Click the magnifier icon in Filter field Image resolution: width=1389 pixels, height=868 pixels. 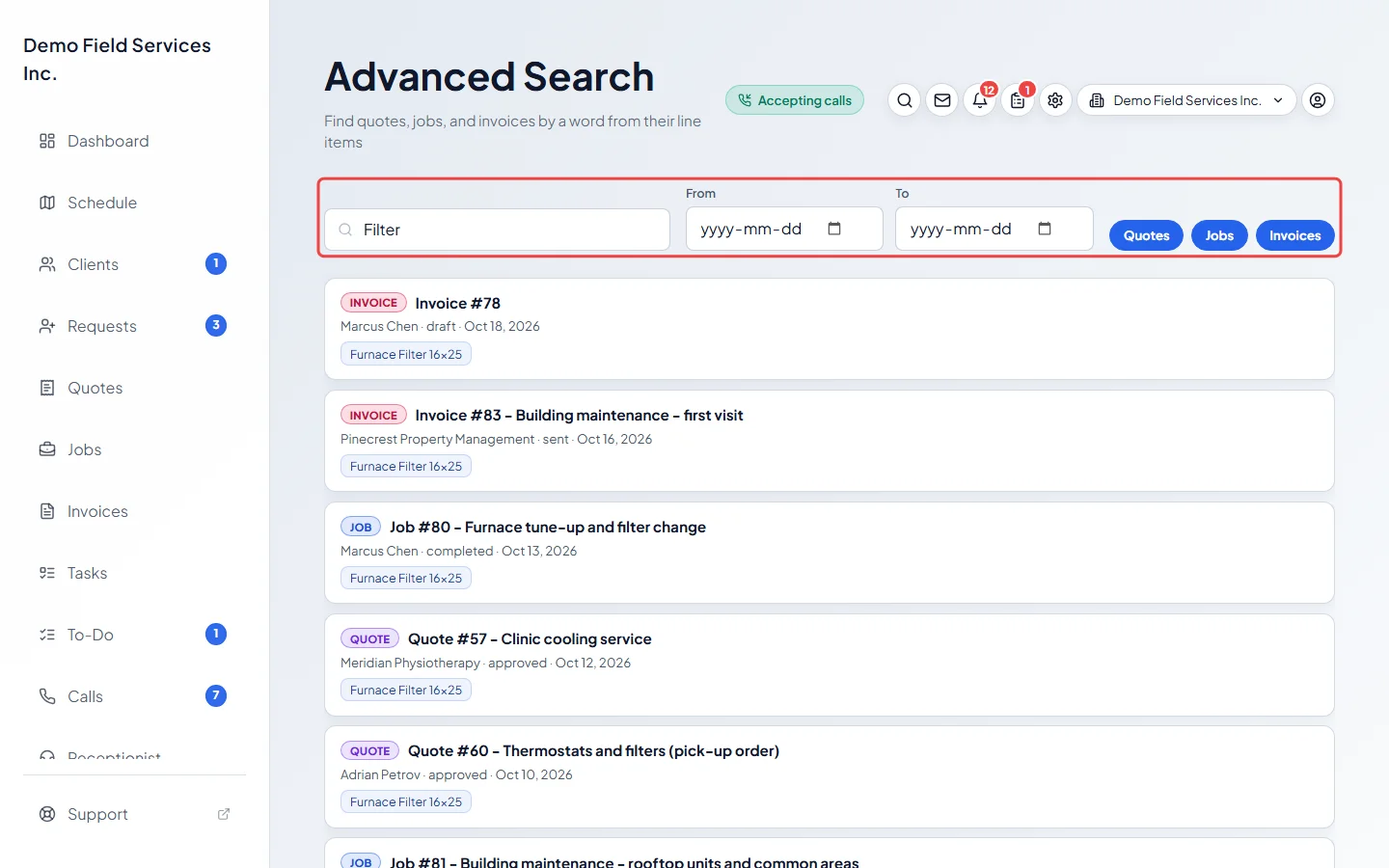(x=345, y=230)
